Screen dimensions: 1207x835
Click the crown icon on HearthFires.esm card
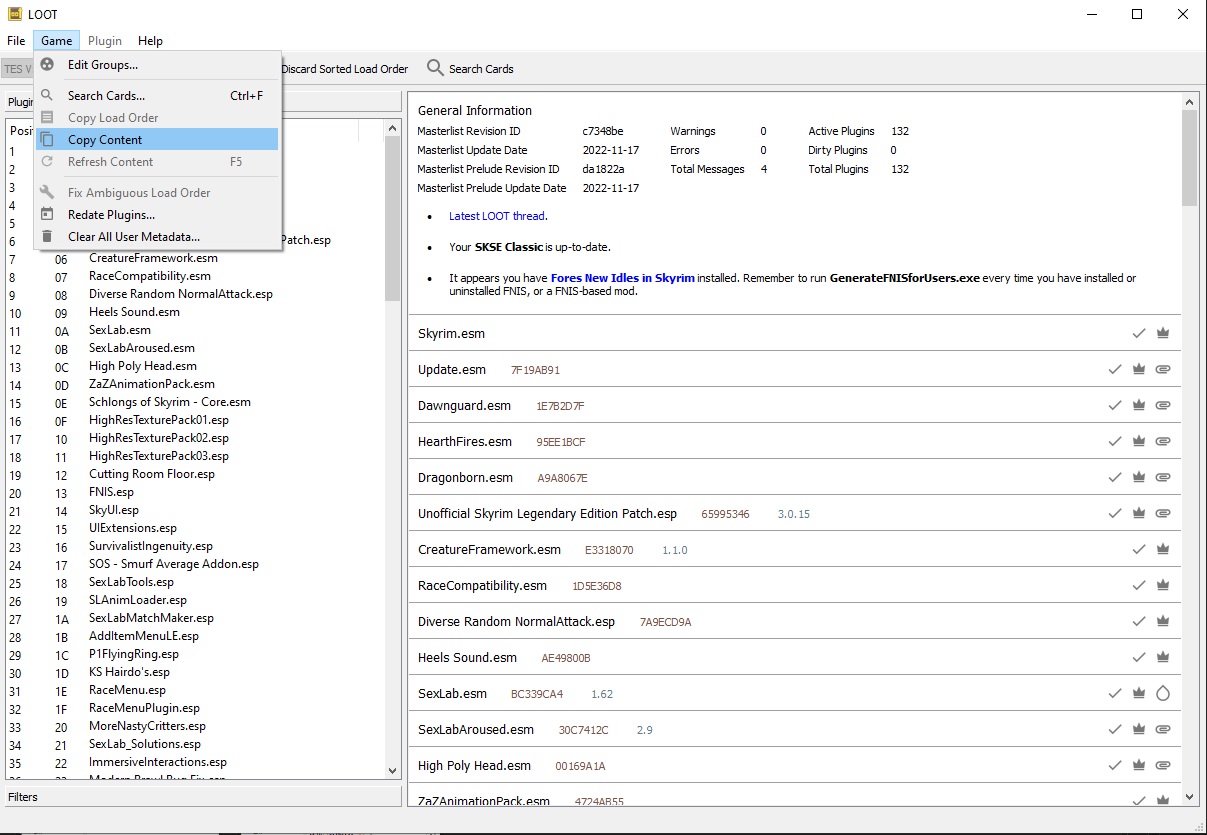pyautogui.click(x=1138, y=441)
